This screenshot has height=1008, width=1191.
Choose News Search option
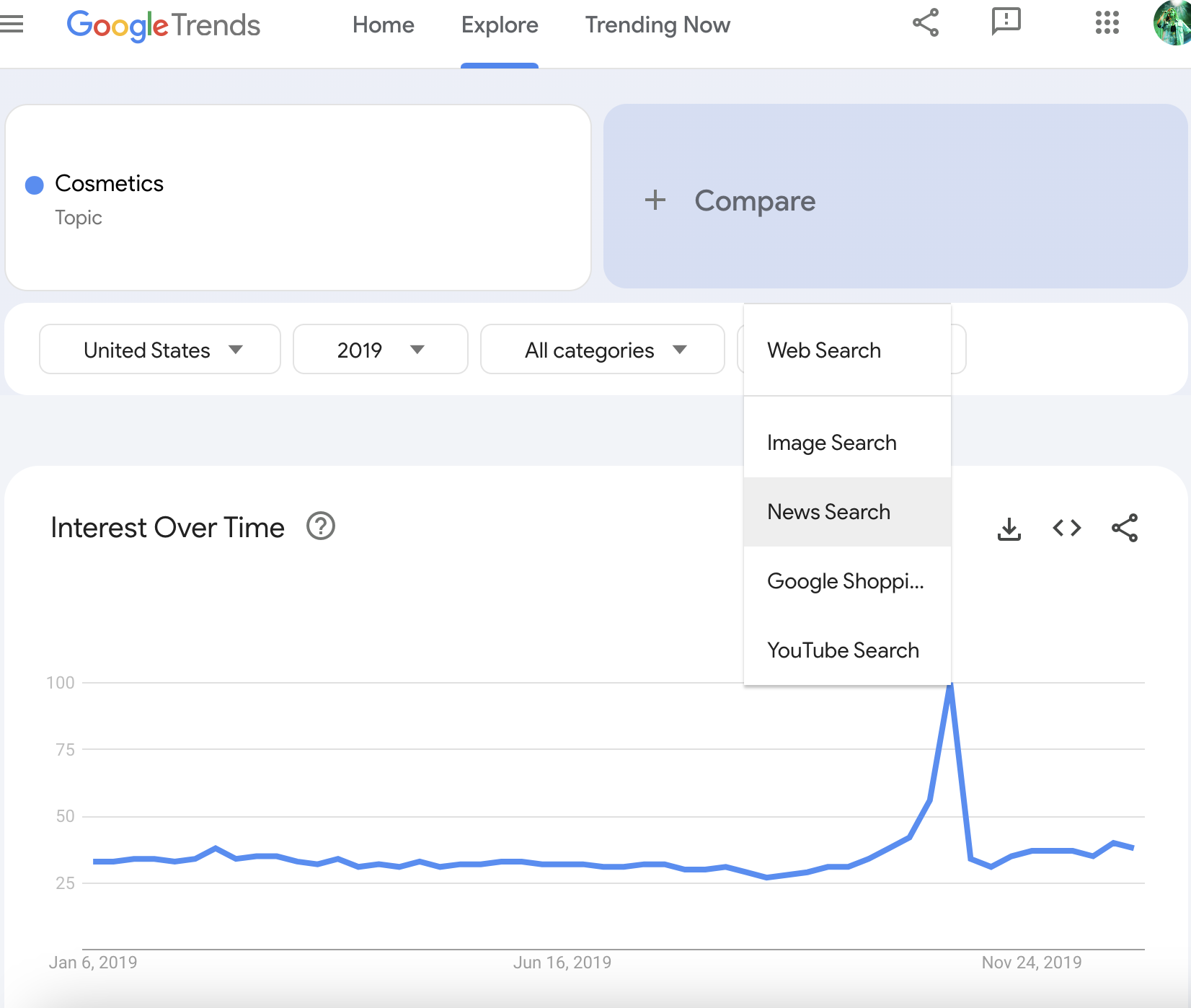point(847,512)
